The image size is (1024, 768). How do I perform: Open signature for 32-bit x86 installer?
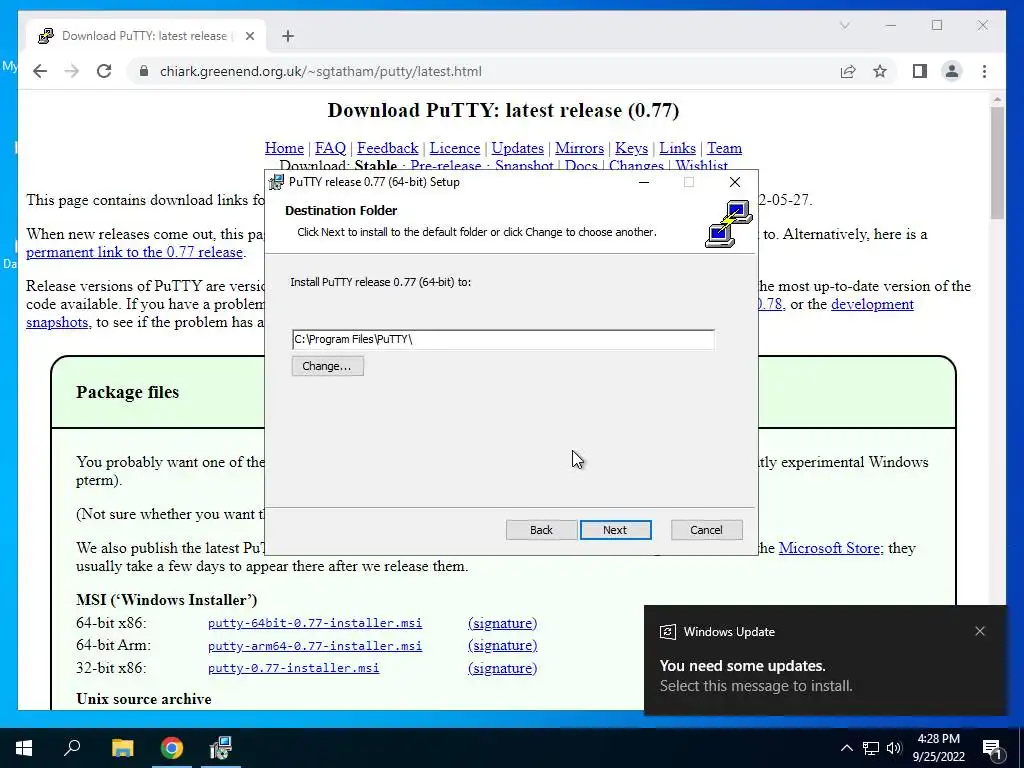pyautogui.click(x=502, y=668)
